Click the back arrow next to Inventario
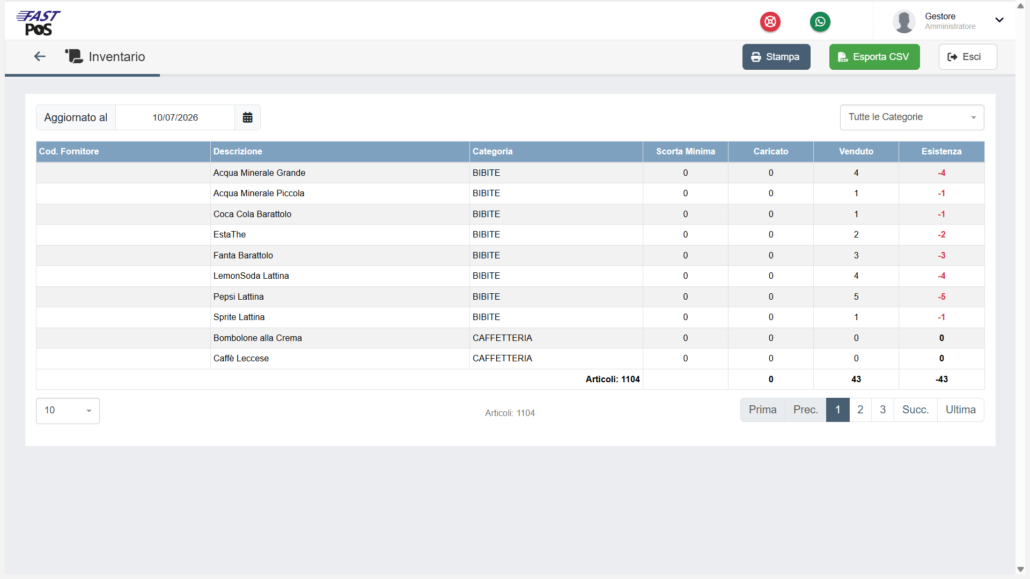This screenshot has width=1030, height=579. tap(39, 57)
